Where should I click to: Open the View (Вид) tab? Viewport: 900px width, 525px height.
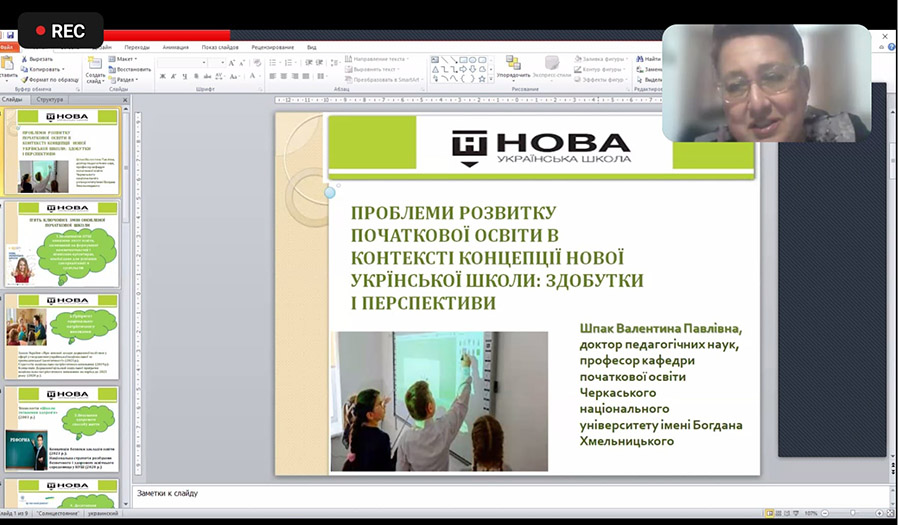pos(312,47)
